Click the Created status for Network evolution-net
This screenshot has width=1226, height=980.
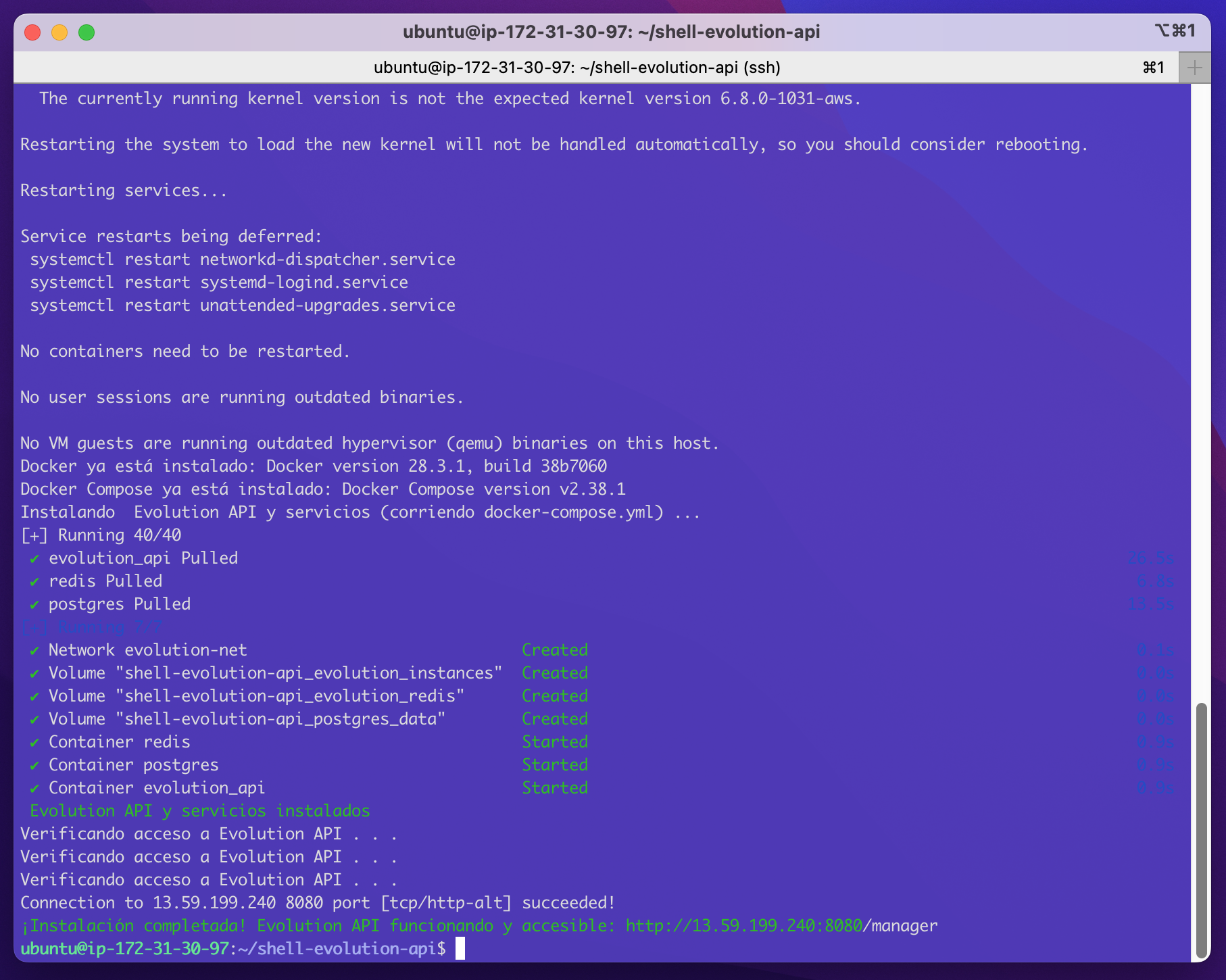click(x=554, y=650)
